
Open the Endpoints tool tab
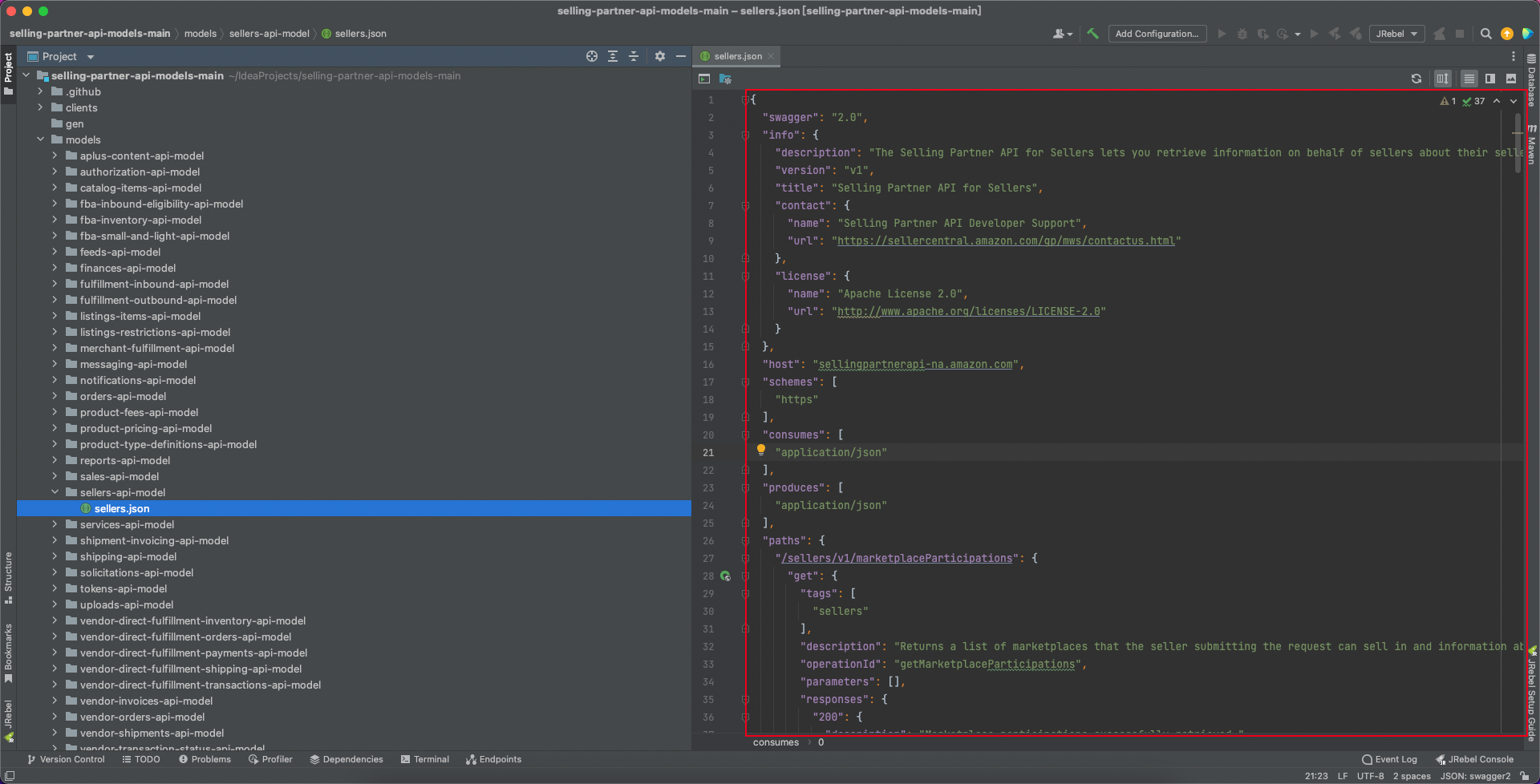[x=493, y=759]
